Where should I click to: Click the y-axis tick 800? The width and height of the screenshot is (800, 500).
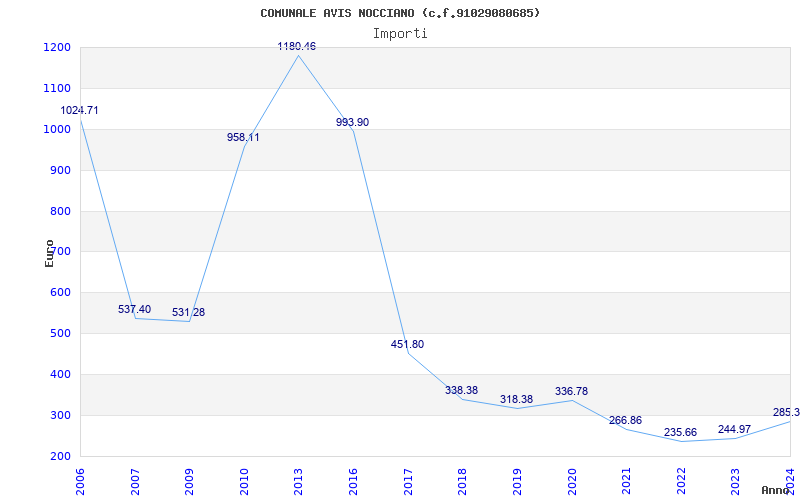[63, 211]
